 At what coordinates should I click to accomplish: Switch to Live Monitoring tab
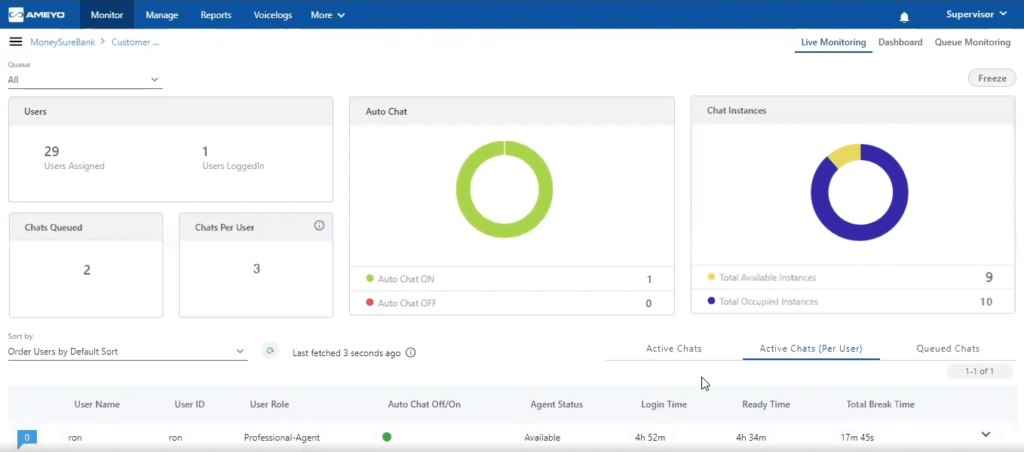click(x=833, y=42)
